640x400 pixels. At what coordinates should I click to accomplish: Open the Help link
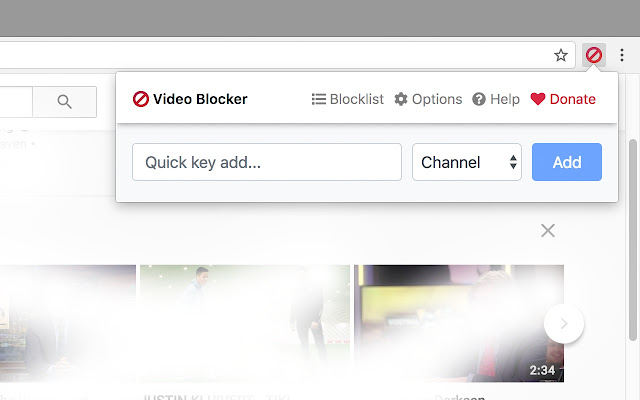[x=496, y=99]
